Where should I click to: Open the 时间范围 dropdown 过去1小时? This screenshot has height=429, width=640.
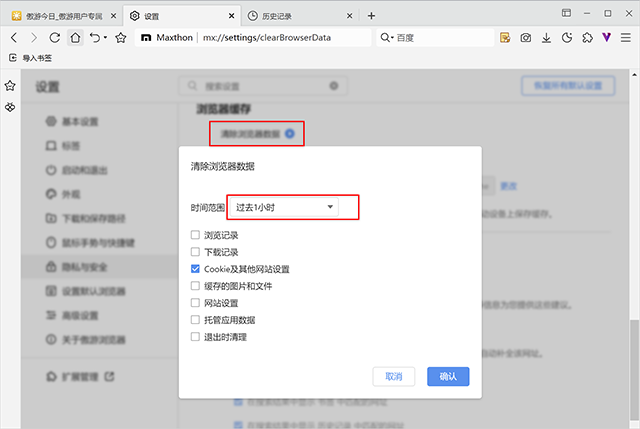tap(284, 207)
